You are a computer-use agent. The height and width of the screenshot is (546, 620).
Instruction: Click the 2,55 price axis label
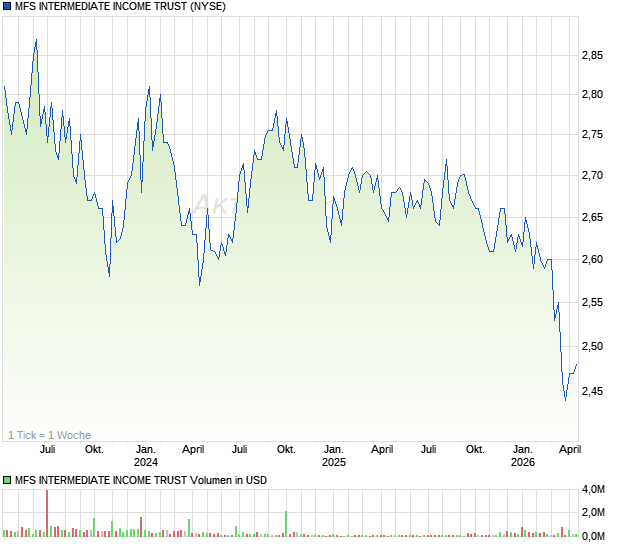tap(592, 302)
